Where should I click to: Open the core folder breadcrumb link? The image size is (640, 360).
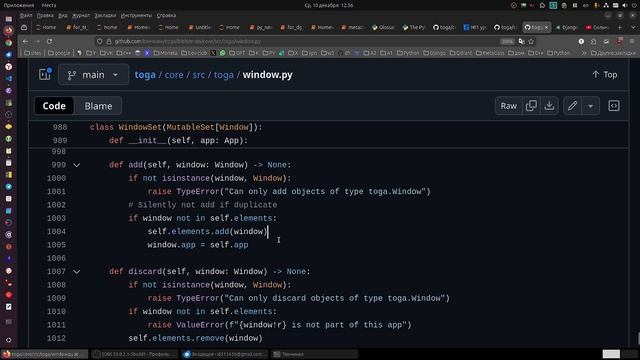click(x=174, y=75)
